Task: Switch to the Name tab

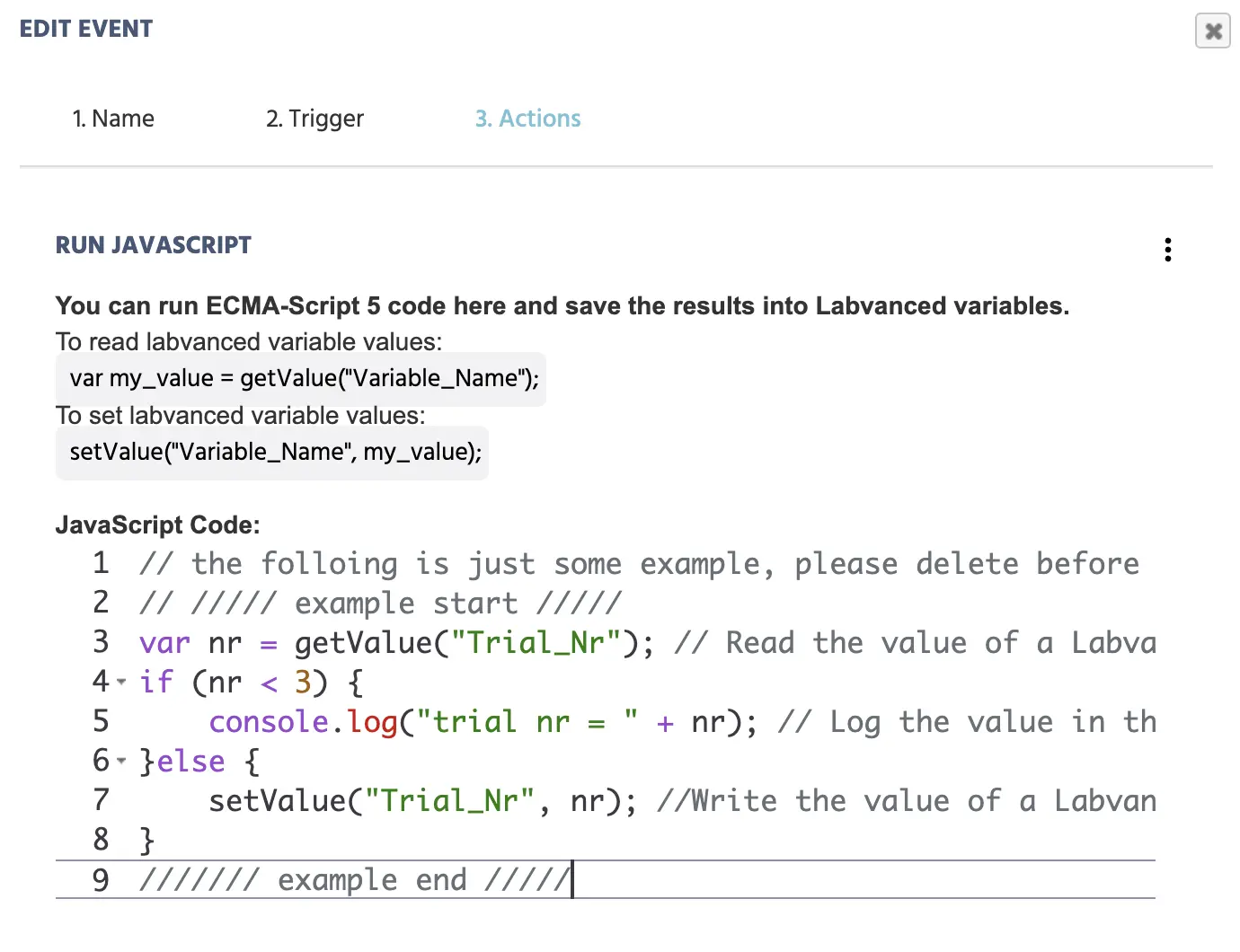Action: click(113, 118)
